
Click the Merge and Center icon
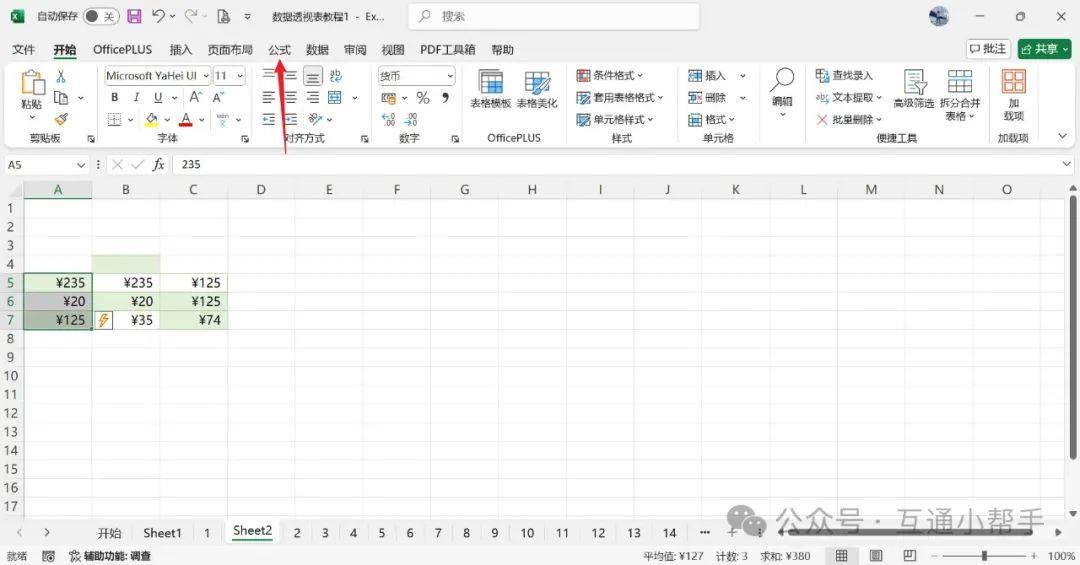(335, 97)
